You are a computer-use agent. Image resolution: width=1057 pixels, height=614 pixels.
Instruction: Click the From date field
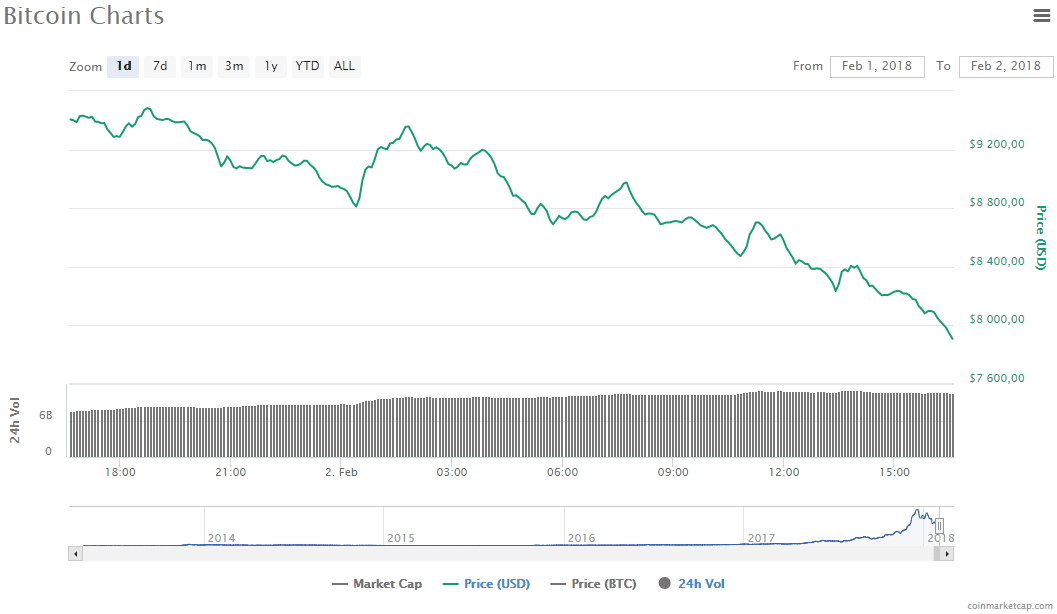tap(877, 66)
